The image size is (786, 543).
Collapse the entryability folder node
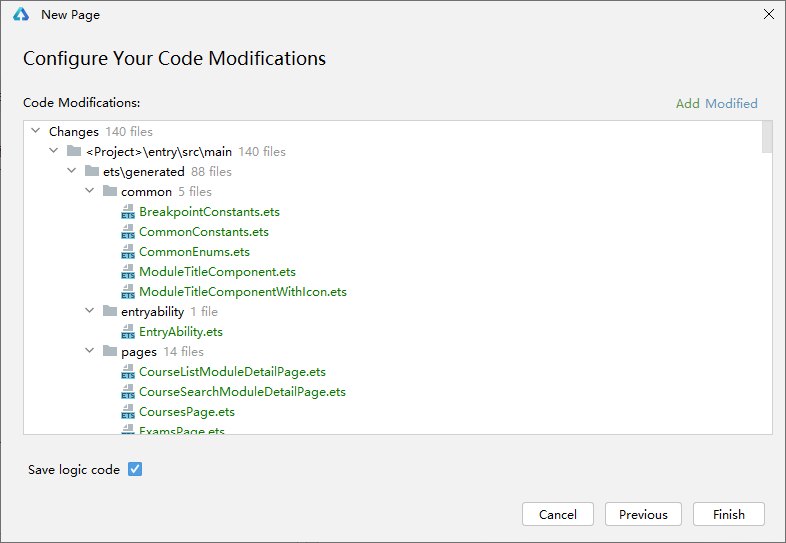coord(90,312)
